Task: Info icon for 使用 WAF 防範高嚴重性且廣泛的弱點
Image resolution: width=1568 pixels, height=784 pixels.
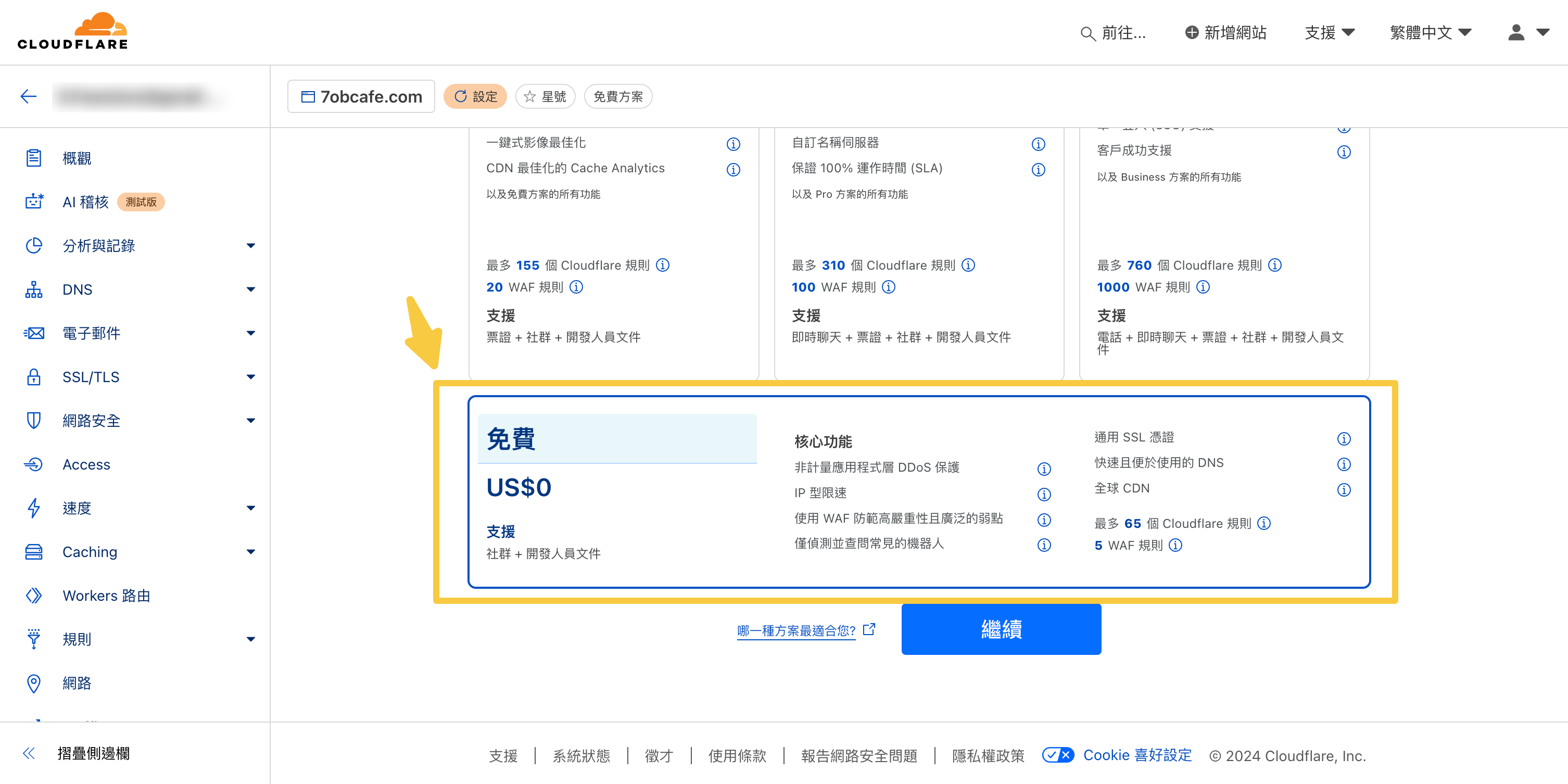Action: tap(1044, 520)
